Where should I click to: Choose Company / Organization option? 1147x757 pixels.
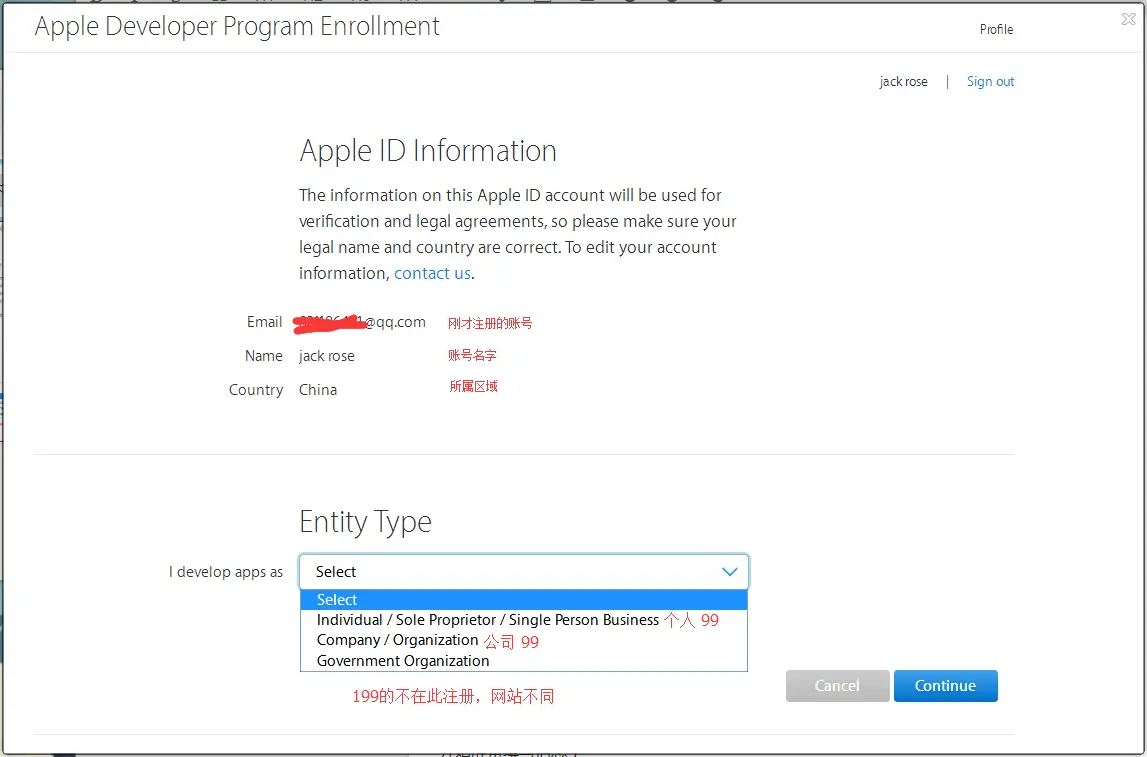pyautogui.click(x=524, y=641)
